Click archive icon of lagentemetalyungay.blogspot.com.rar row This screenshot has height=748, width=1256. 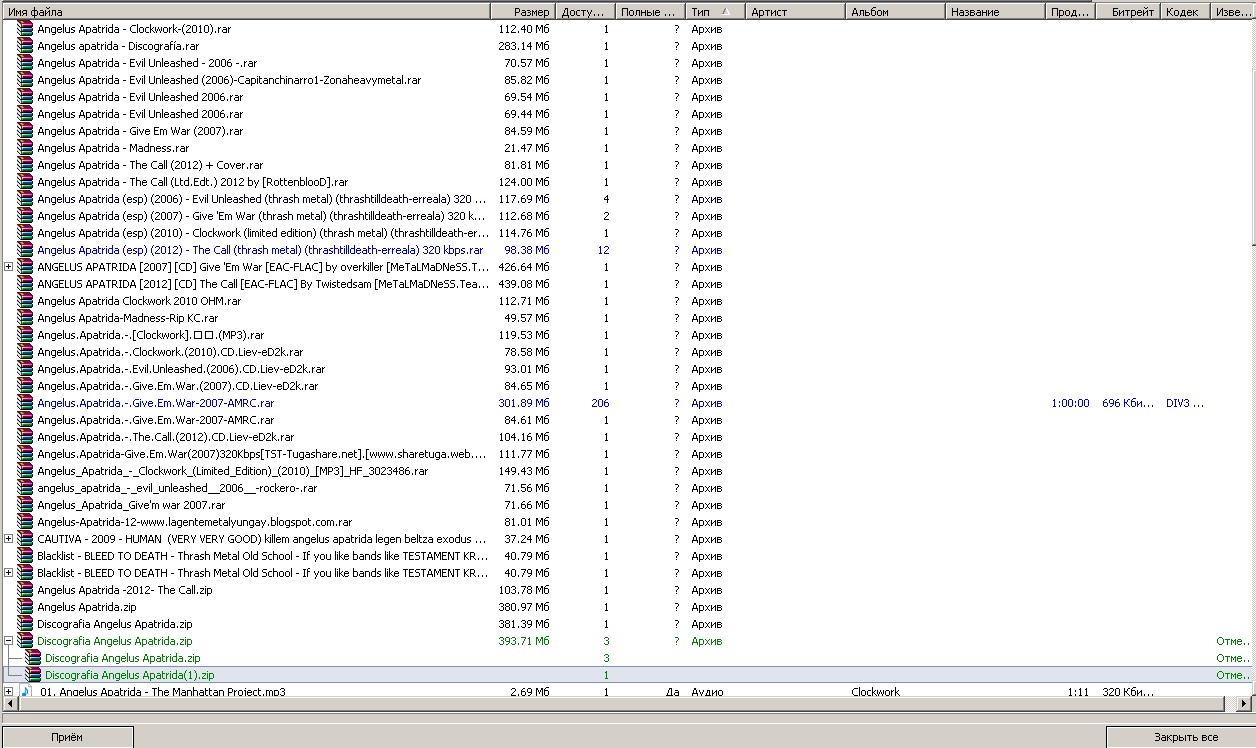(25, 522)
